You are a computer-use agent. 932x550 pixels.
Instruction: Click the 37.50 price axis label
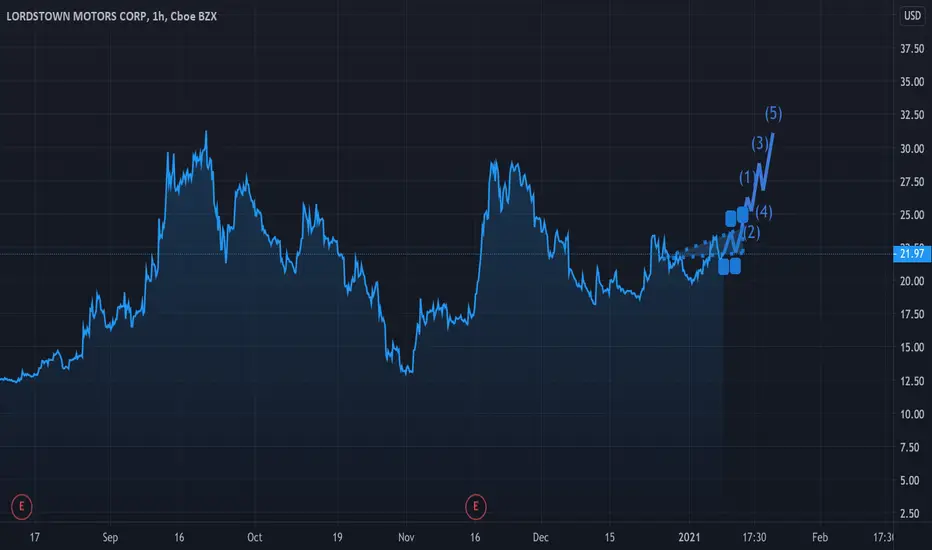(912, 49)
